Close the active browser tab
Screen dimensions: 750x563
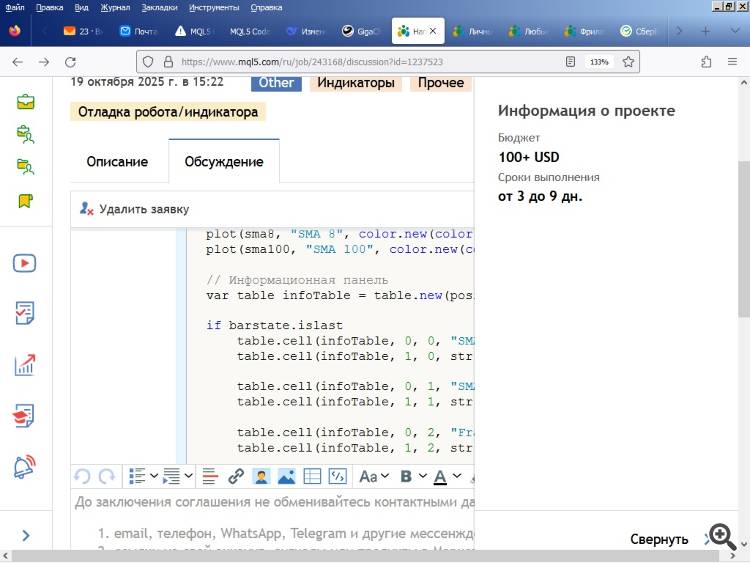pos(433,31)
